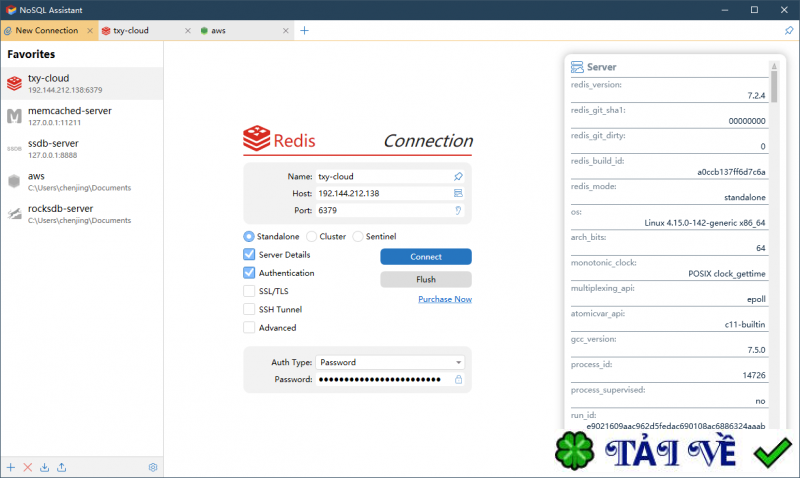Click the Connect button

click(x=426, y=257)
